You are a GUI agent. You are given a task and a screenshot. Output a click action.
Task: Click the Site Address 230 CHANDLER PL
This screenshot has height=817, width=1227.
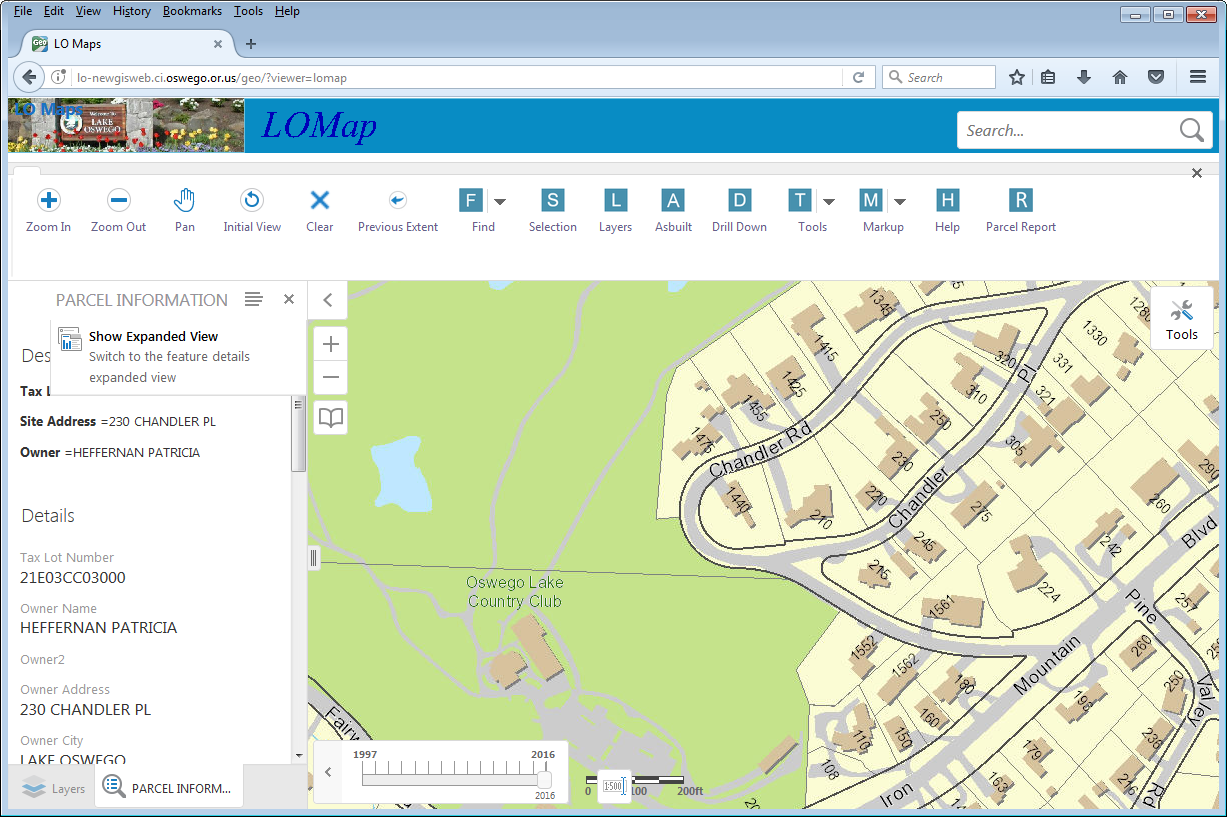(118, 421)
